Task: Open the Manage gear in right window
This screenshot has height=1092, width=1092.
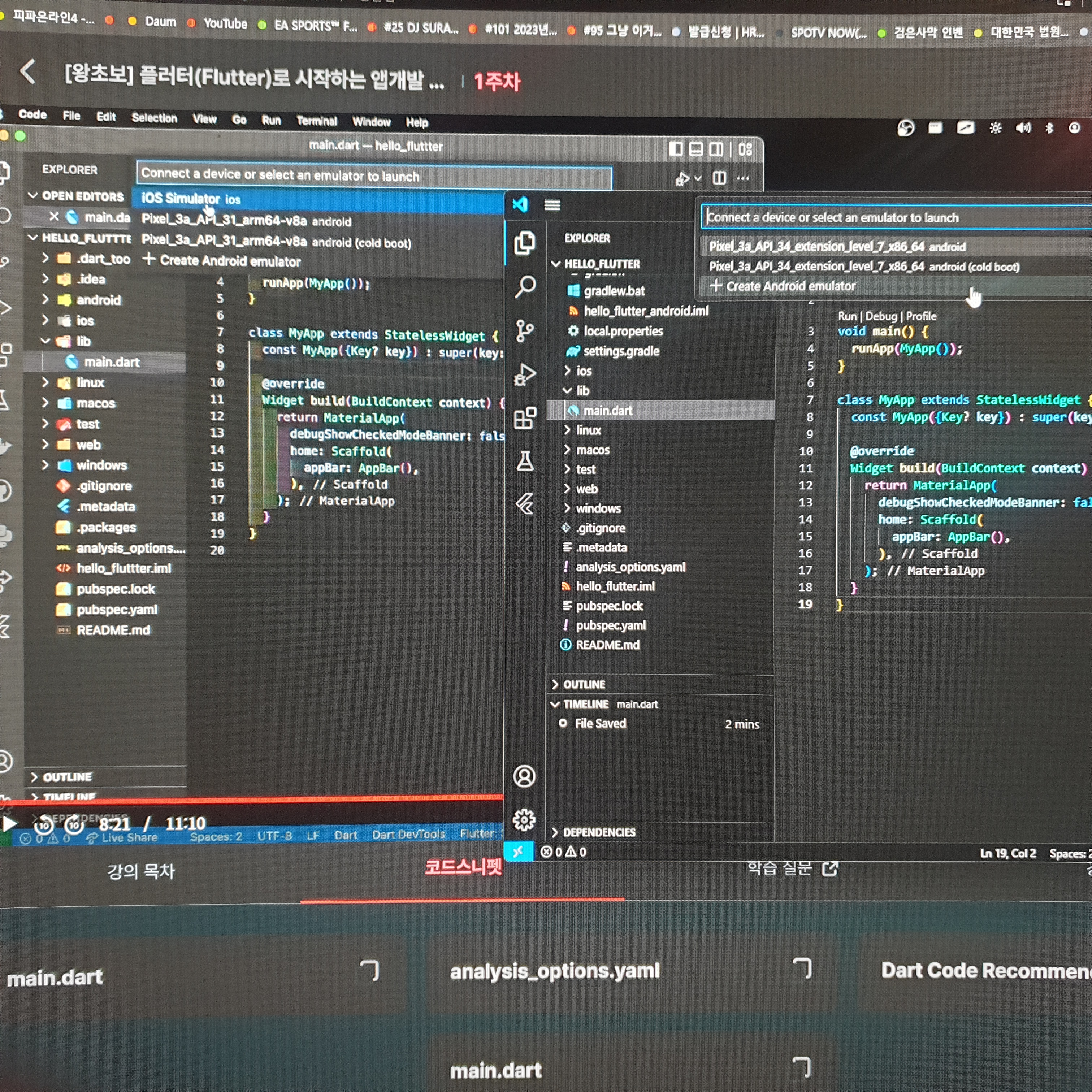Action: tap(524, 820)
